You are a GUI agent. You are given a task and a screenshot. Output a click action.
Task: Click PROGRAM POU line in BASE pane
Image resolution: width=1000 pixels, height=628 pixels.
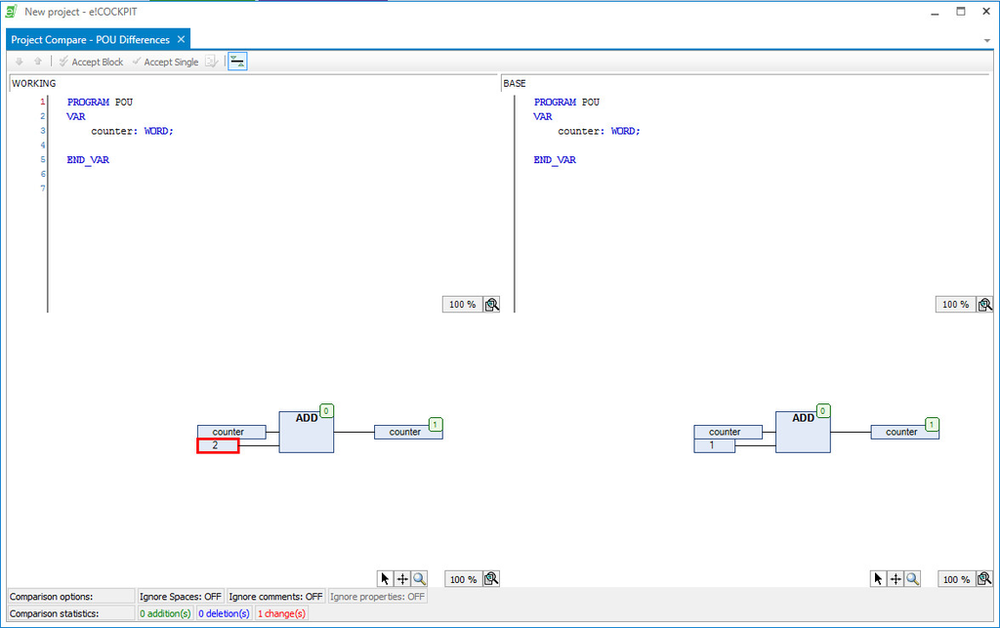click(x=567, y=102)
